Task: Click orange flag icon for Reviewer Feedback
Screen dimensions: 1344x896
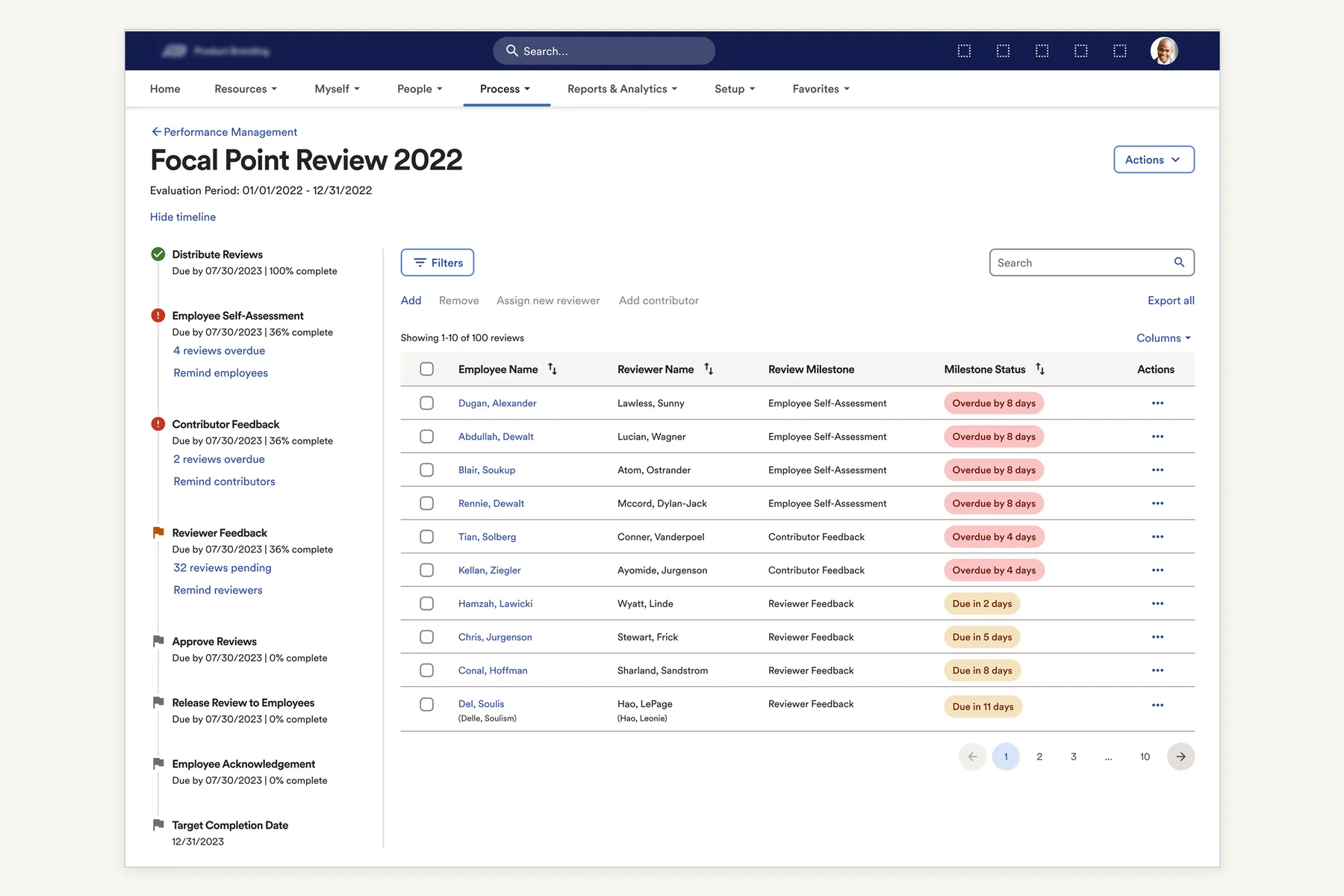Action: [158, 532]
